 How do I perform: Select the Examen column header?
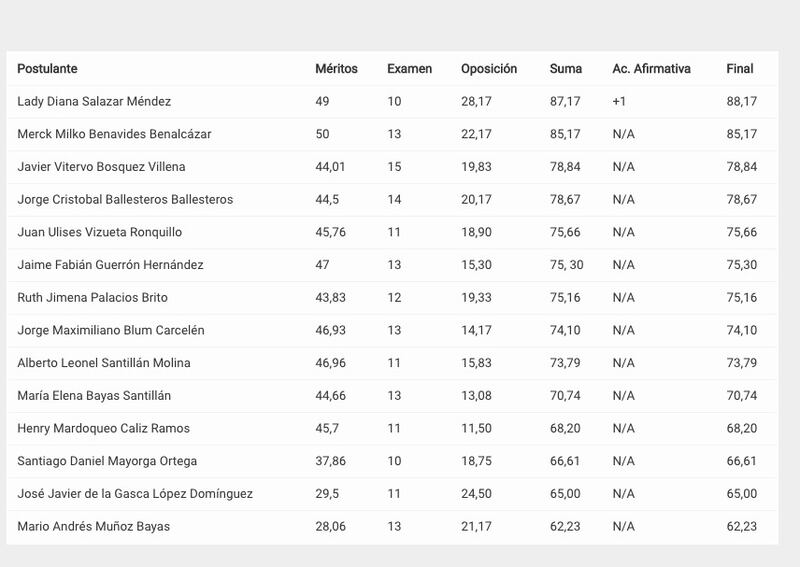(x=409, y=68)
